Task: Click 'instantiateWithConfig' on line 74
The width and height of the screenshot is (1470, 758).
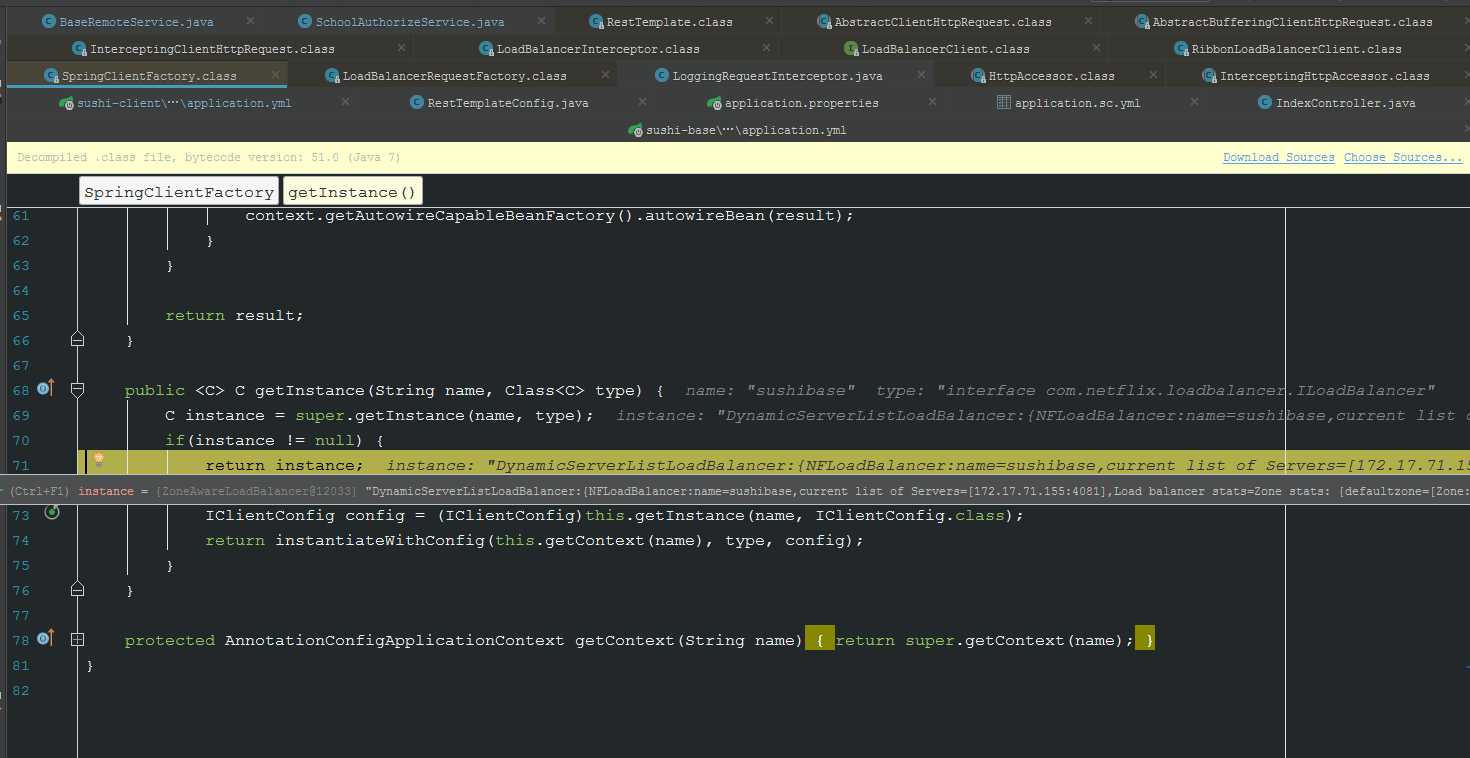Action: click(x=380, y=540)
